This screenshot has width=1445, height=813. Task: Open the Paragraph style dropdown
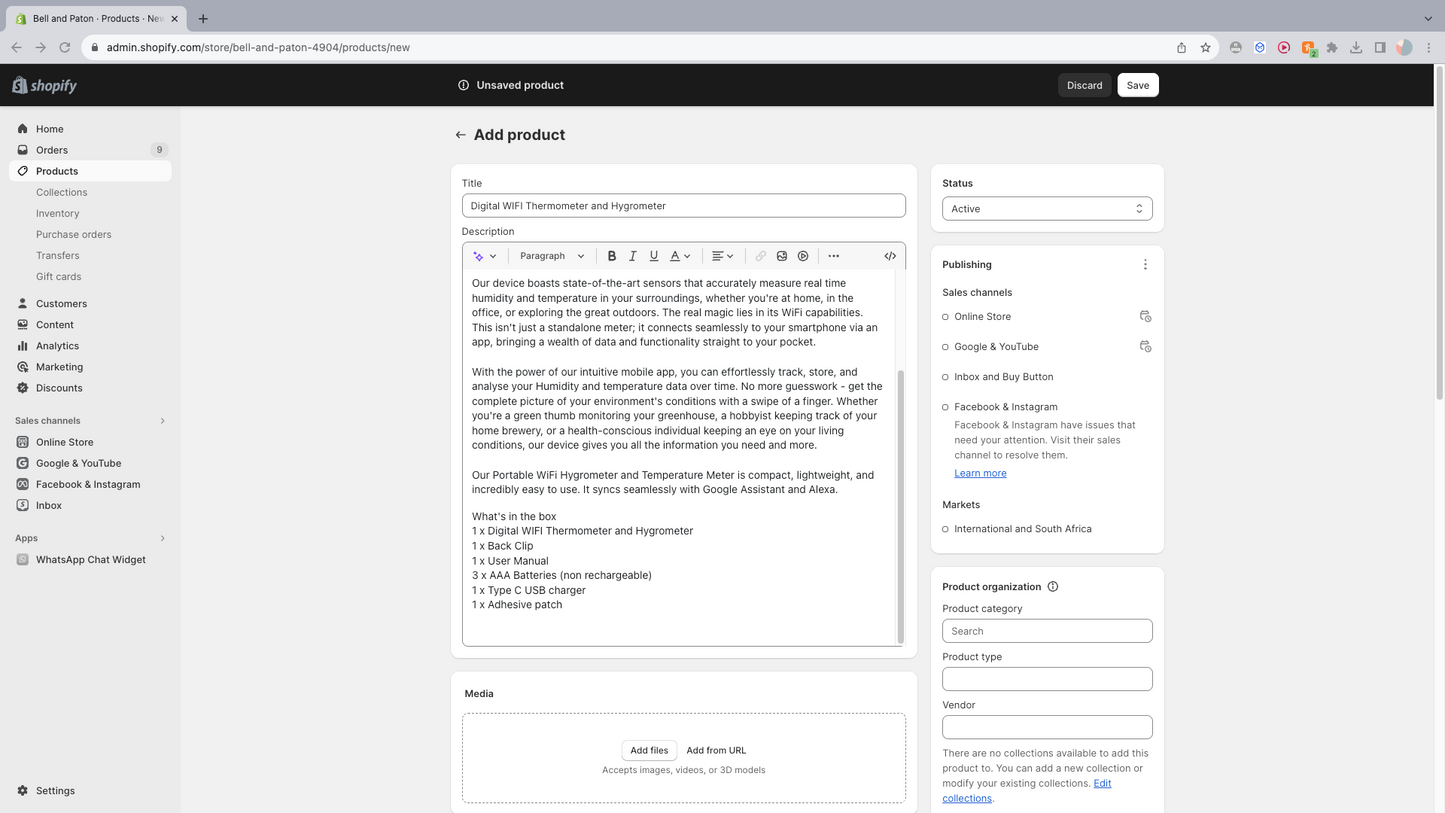tap(552, 256)
